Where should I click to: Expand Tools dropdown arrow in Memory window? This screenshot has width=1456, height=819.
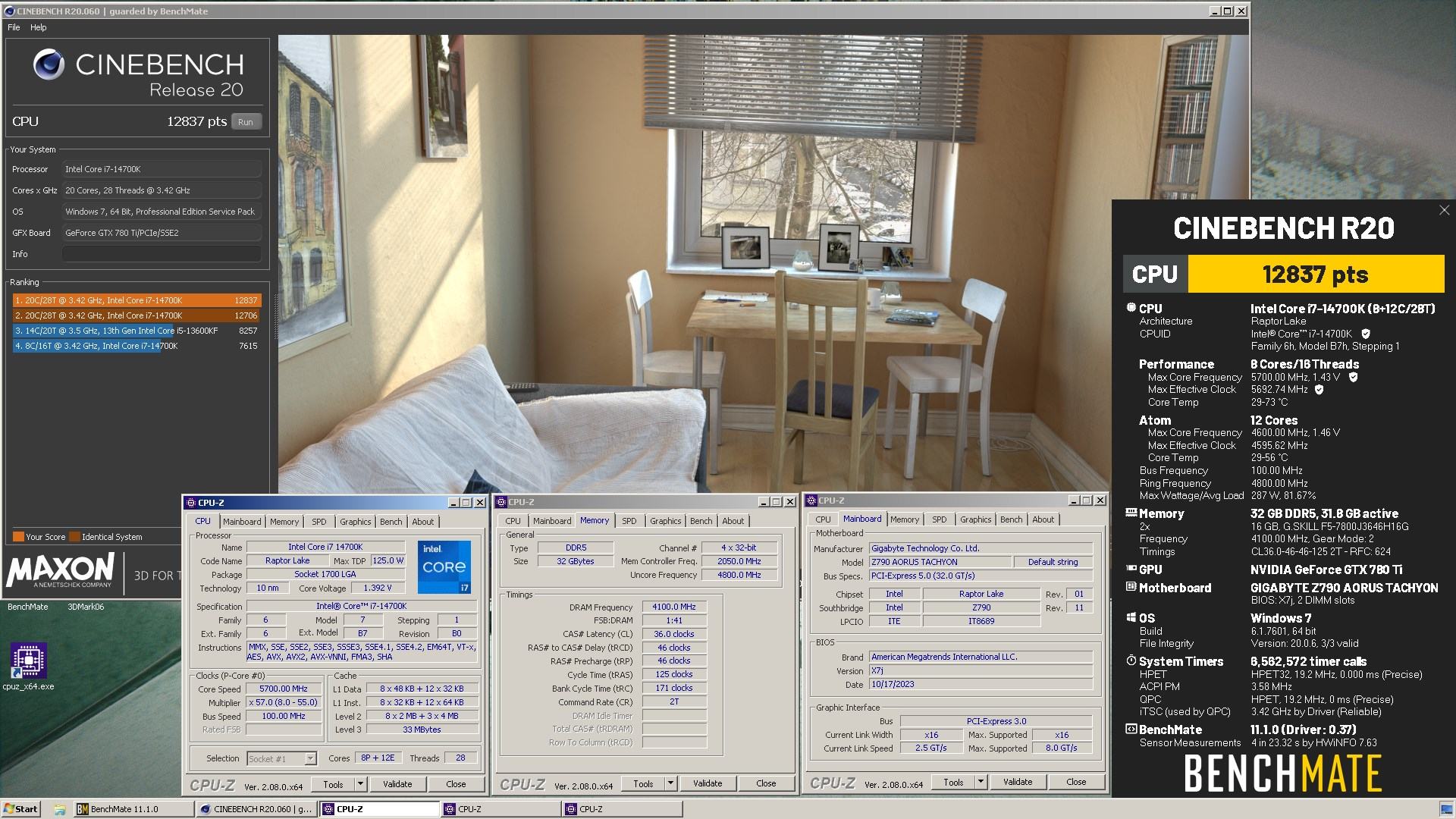671,783
